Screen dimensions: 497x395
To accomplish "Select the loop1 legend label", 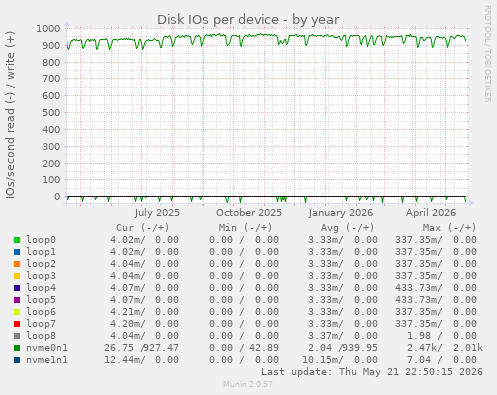I will pos(41,252).
